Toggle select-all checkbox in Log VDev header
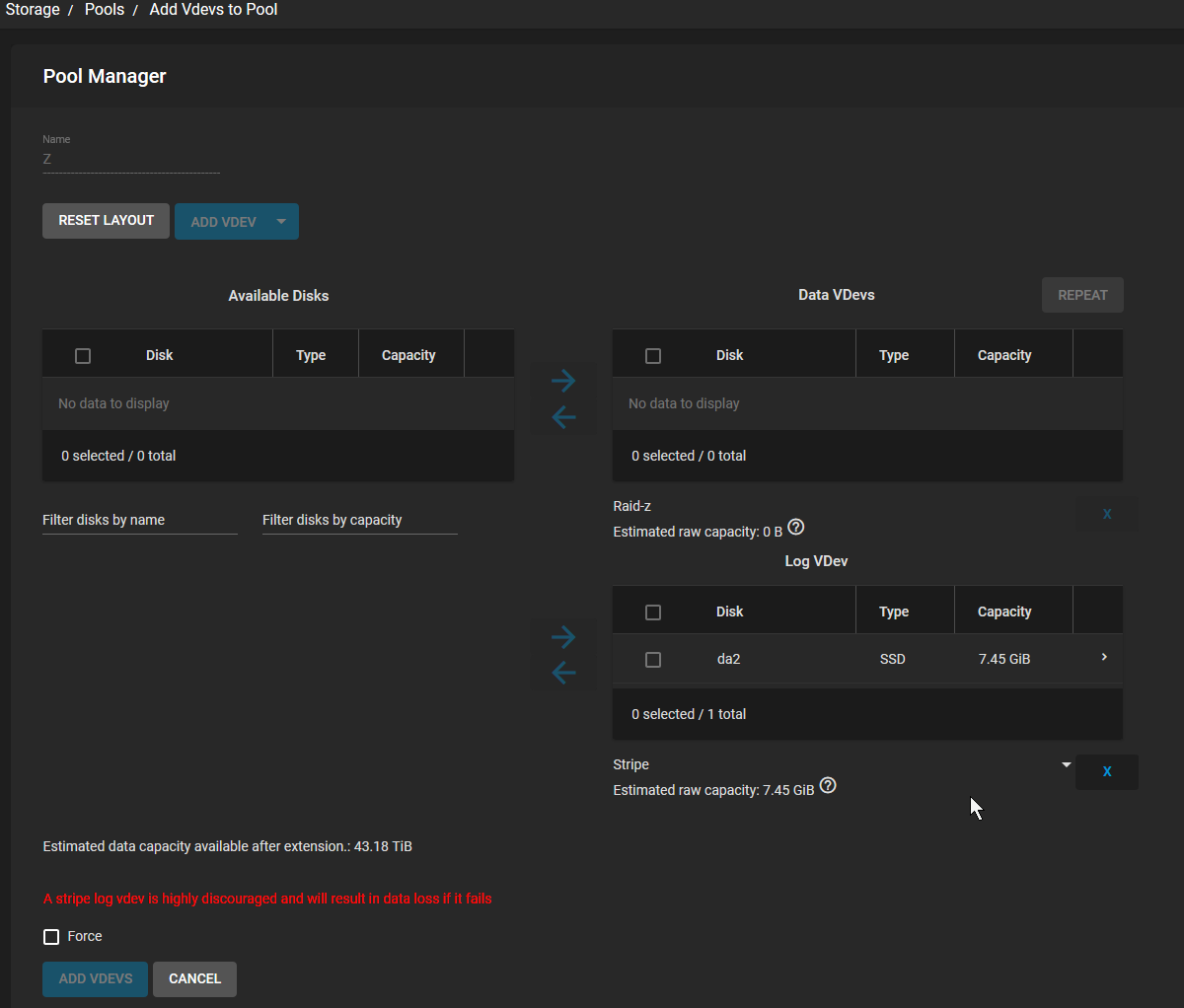The width and height of the screenshot is (1184, 1008). 653,612
